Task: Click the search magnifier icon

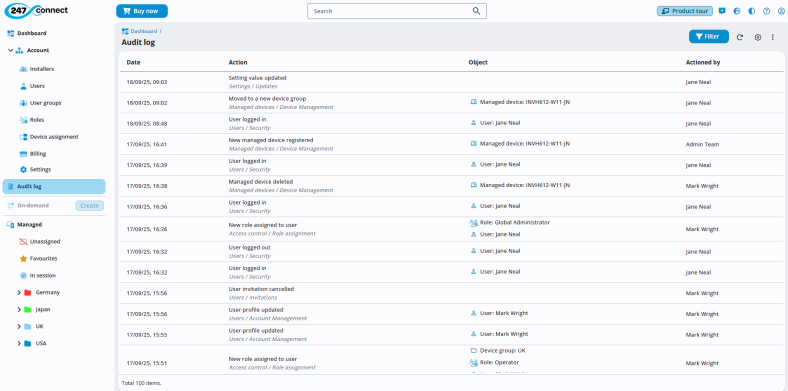Action: point(476,11)
